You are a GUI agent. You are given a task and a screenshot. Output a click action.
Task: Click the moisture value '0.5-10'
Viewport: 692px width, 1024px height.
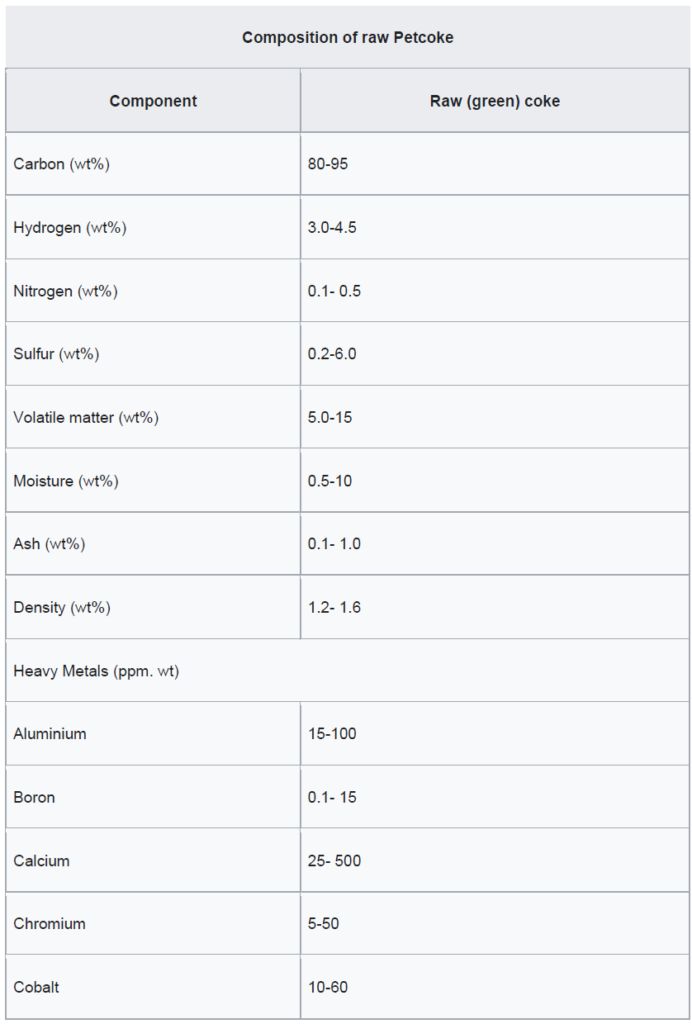[330, 481]
